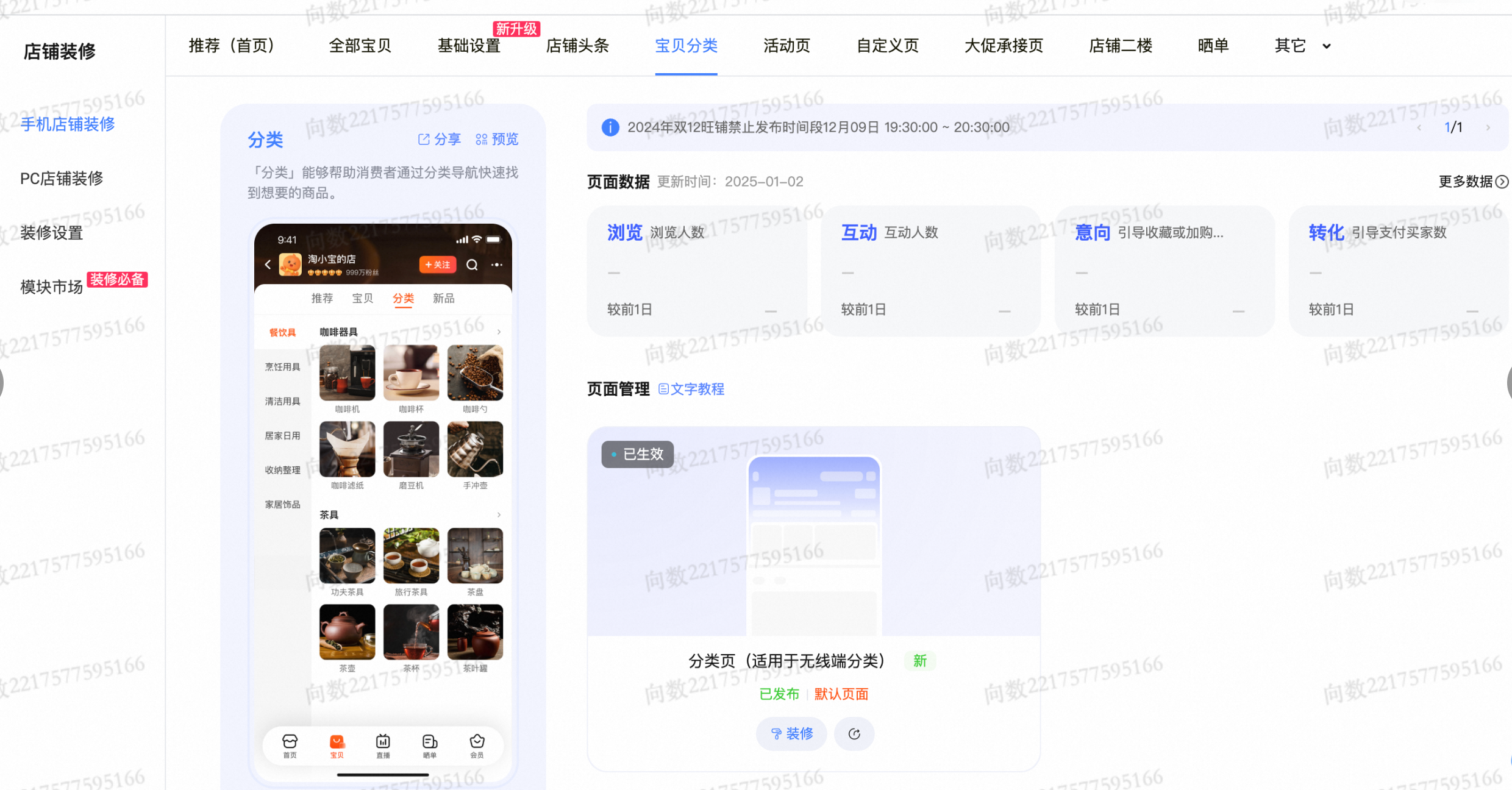Select the 清洁用具 category in the phone preview
Viewport: 1512px width, 790px height.
click(283, 401)
